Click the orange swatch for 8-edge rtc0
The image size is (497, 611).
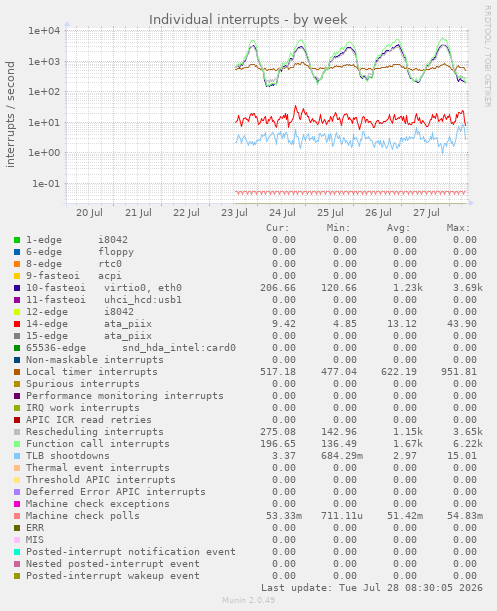17,264
